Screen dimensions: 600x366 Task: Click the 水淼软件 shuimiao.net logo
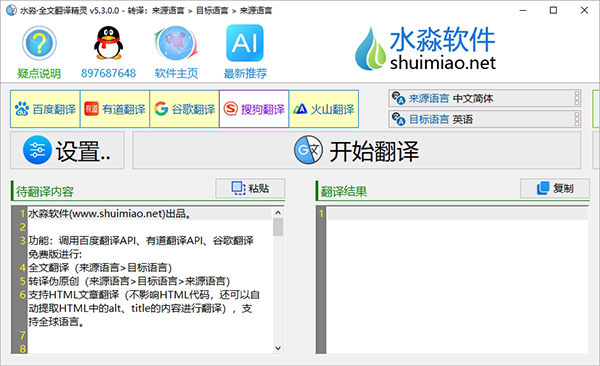(425, 49)
